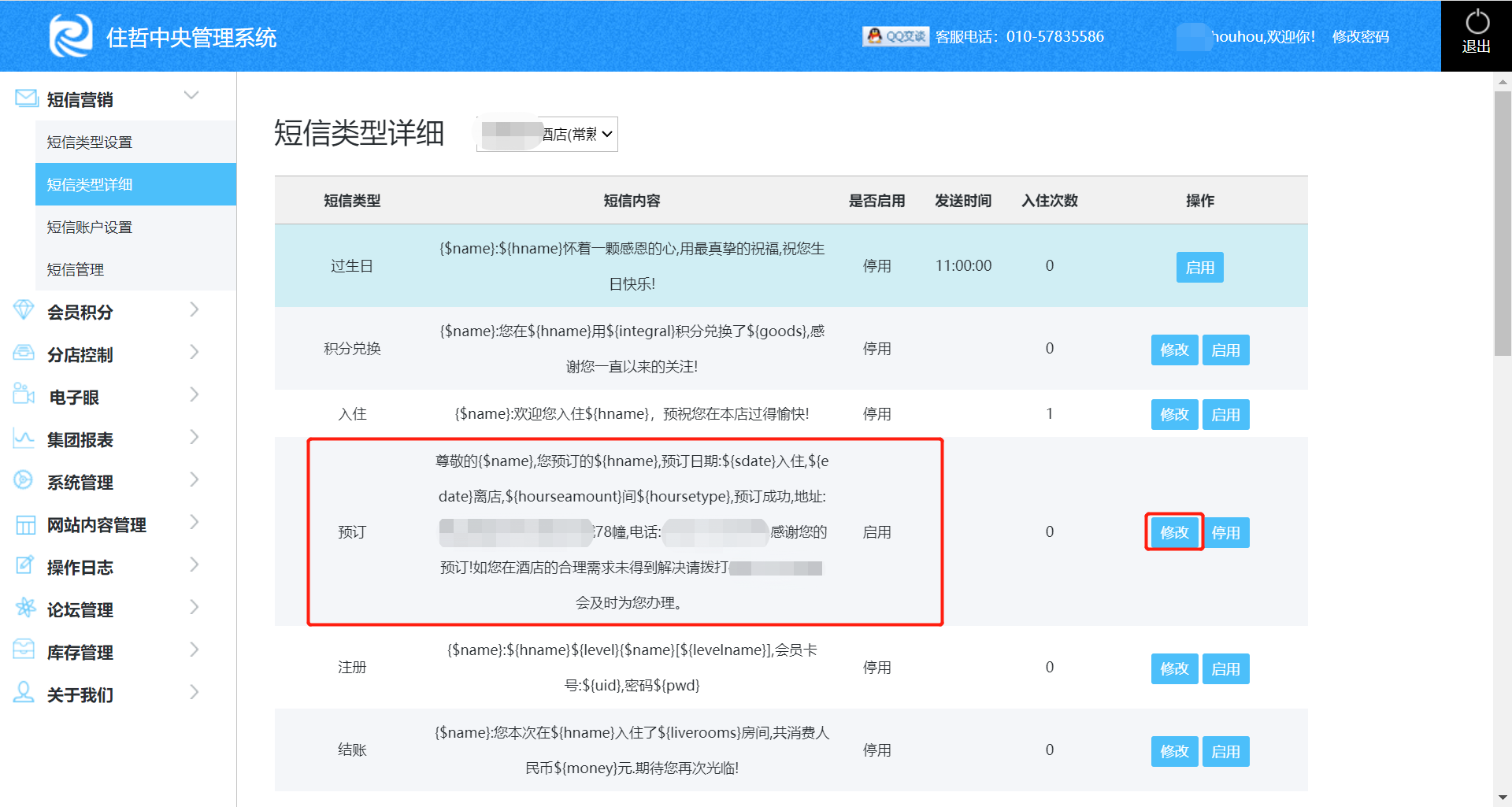This screenshot has height=807, width=1512.
Task: Expand the 分店控制 chevron
Action: click(195, 352)
